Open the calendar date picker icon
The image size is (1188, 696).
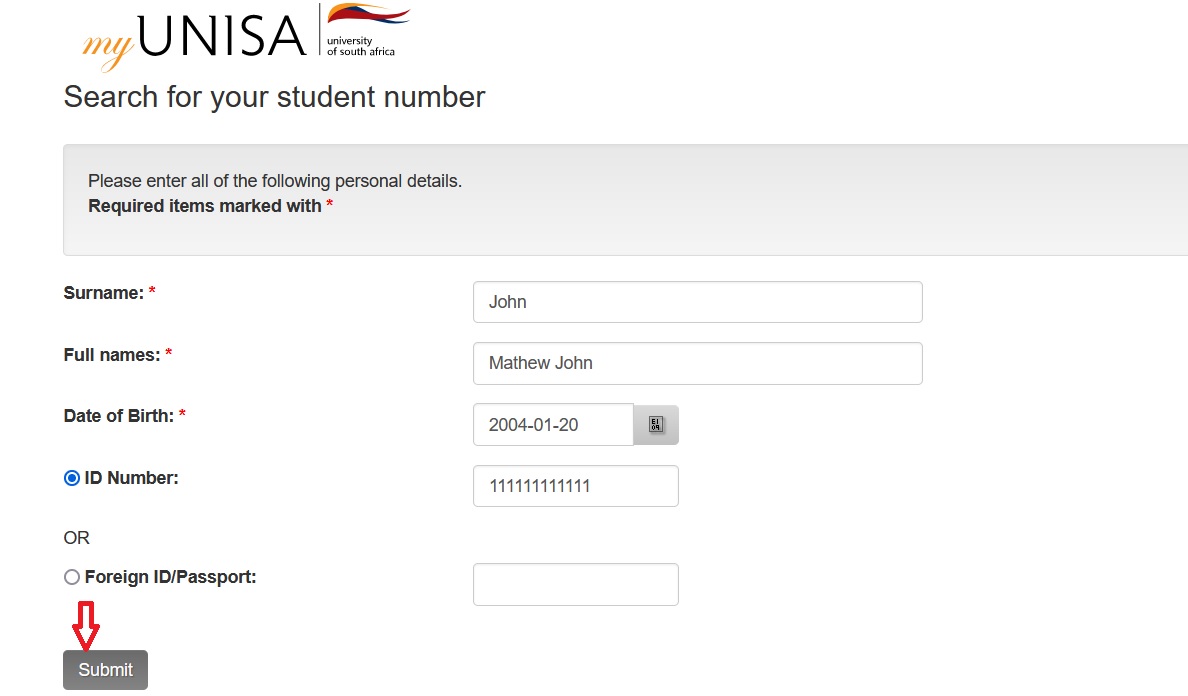coord(657,424)
